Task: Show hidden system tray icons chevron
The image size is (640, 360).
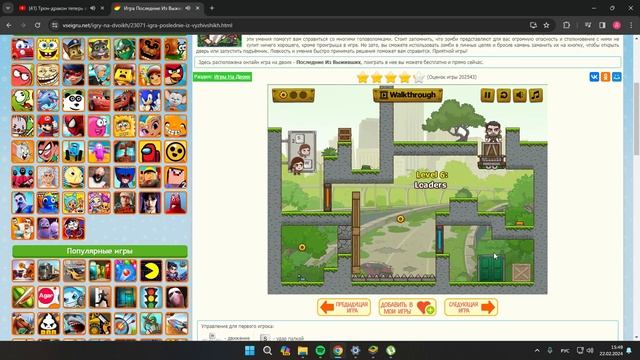Action: (x=537, y=351)
